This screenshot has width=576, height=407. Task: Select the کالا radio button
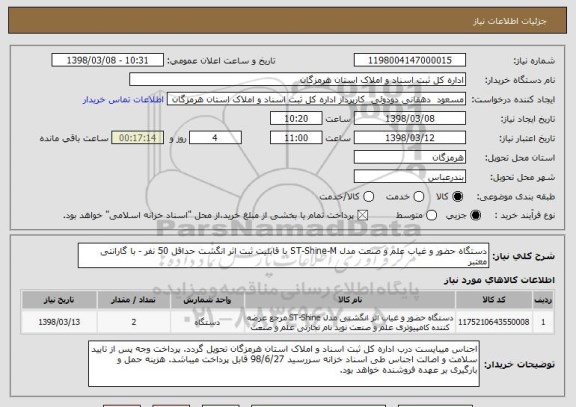coord(458,197)
